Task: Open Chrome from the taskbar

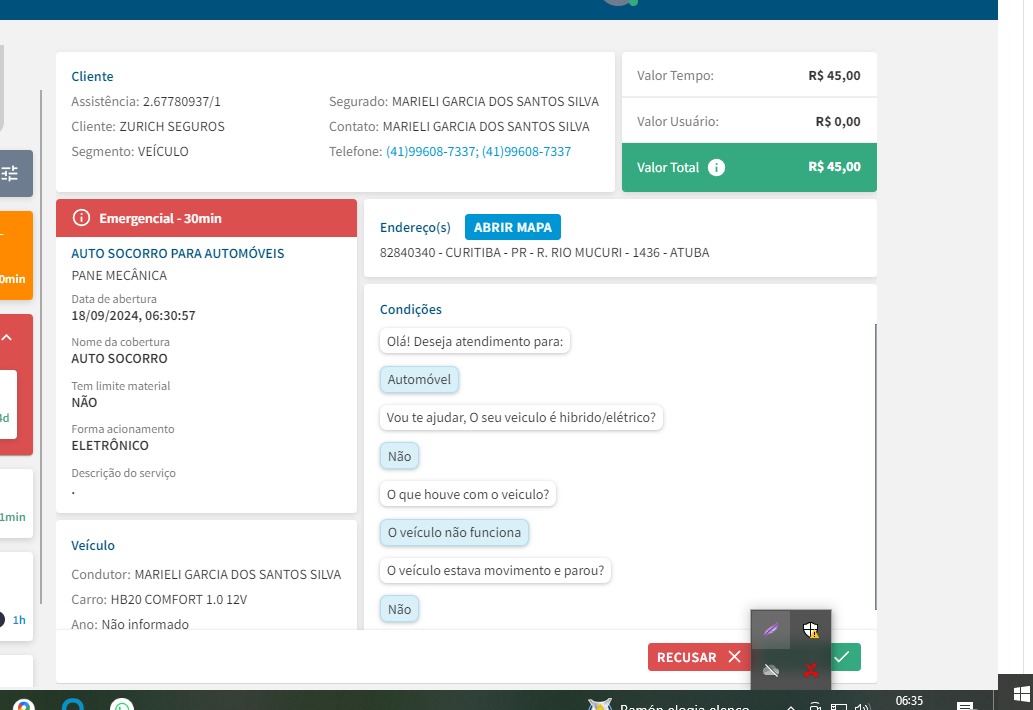Action: point(23,705)
